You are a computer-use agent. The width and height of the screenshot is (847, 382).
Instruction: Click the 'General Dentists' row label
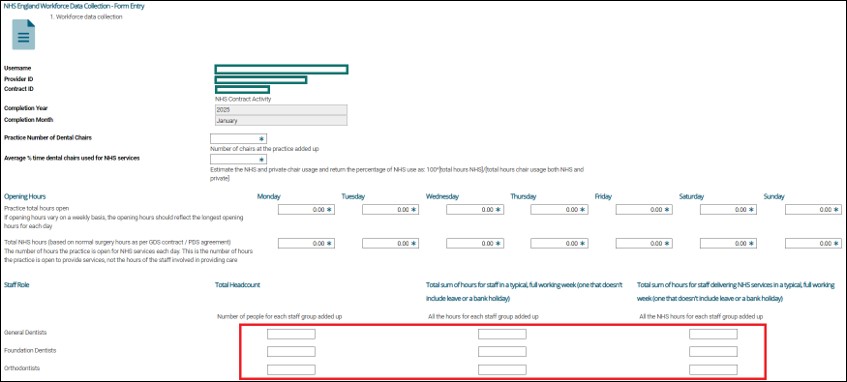tap(25, 333)
